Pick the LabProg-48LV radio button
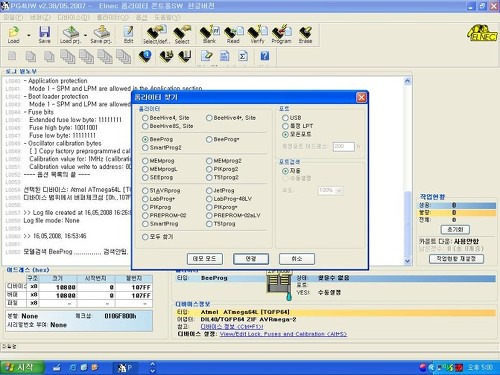The height and width of the screenshot is (375, 500). click(209, 199)
